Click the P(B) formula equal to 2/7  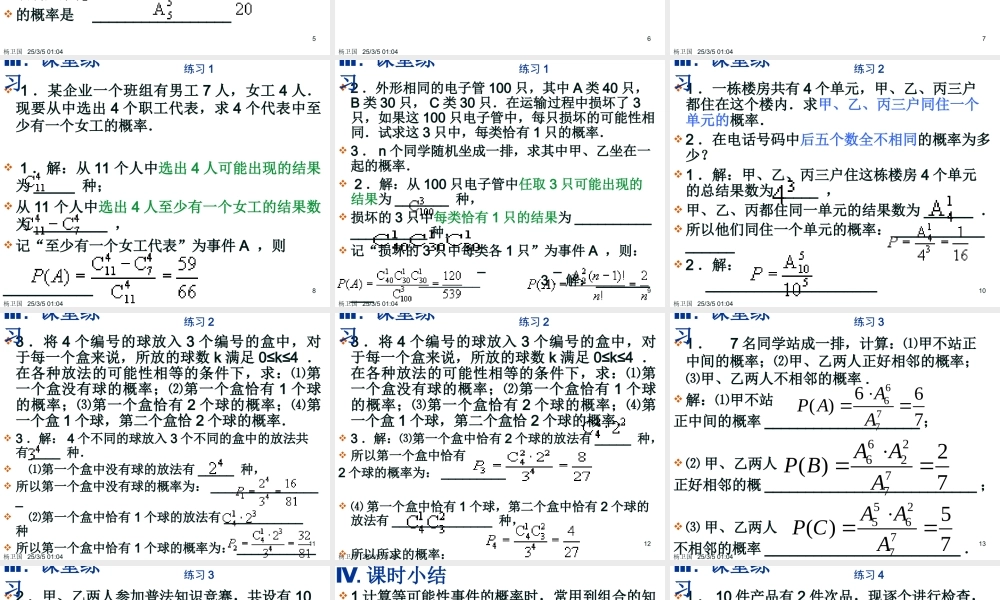[867, 467]
